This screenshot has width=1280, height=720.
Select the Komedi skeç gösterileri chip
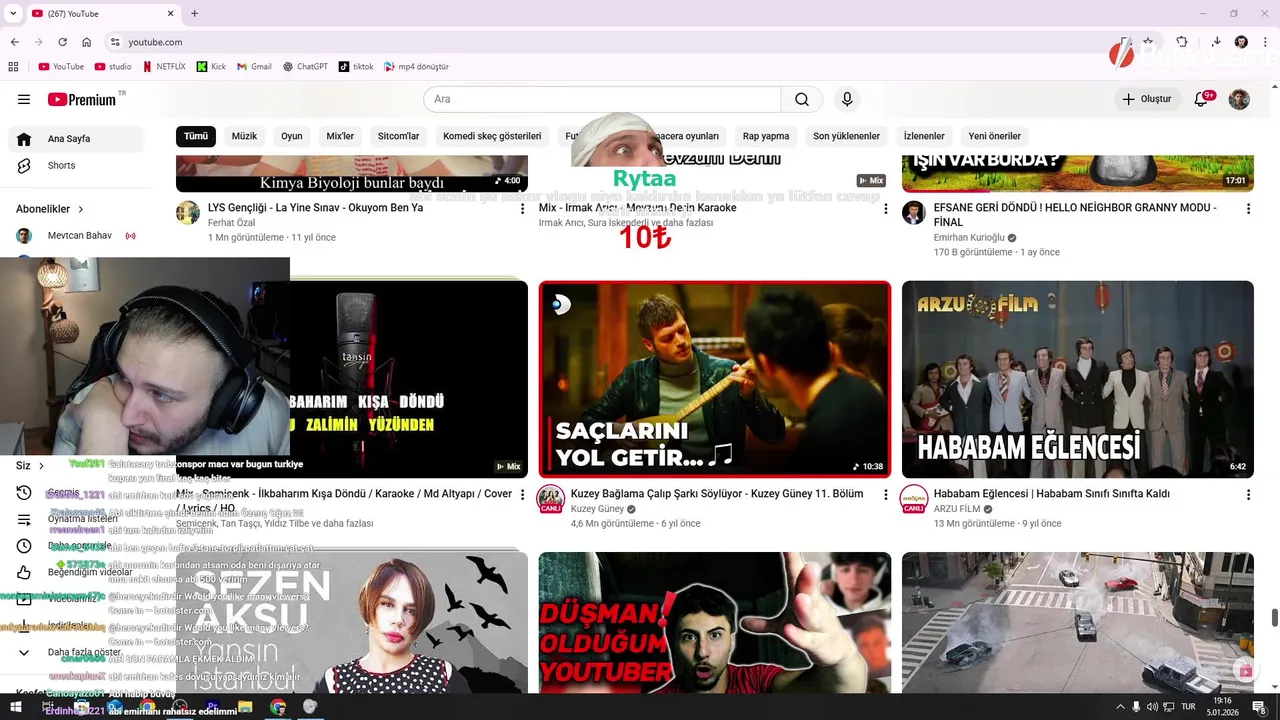point(492,136)
